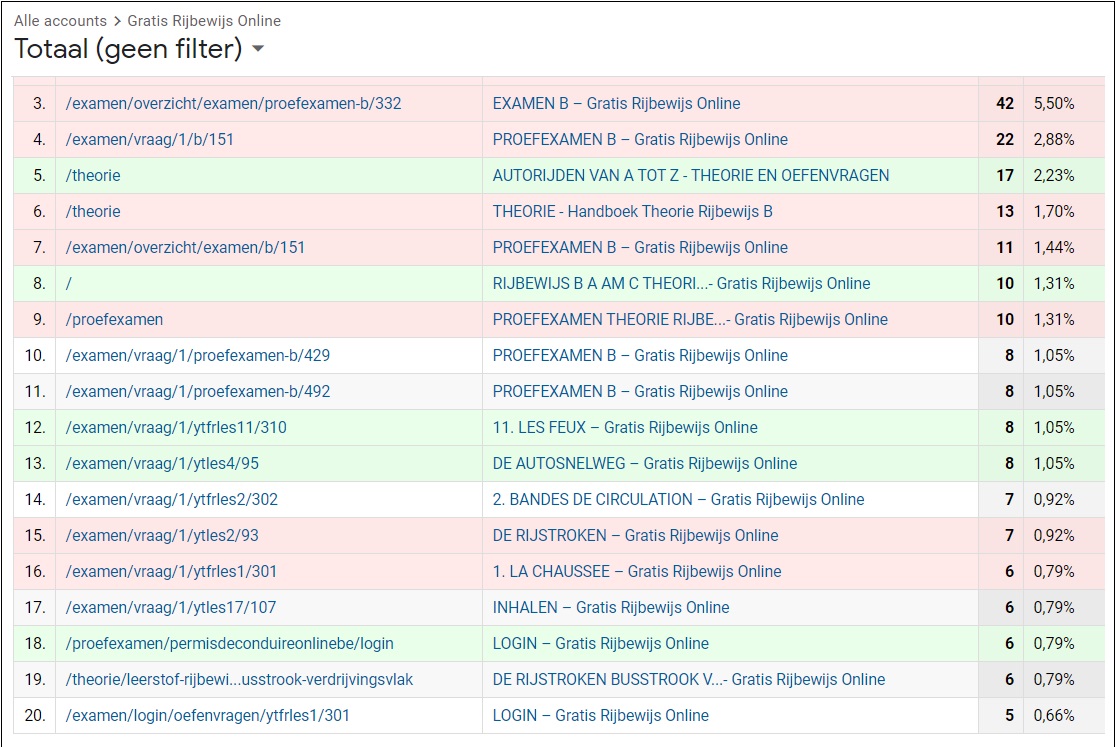Click the LOGIN title in row 18
Image resolution: width=1116 pixels, height=747 pixels.
pos(601,643)
